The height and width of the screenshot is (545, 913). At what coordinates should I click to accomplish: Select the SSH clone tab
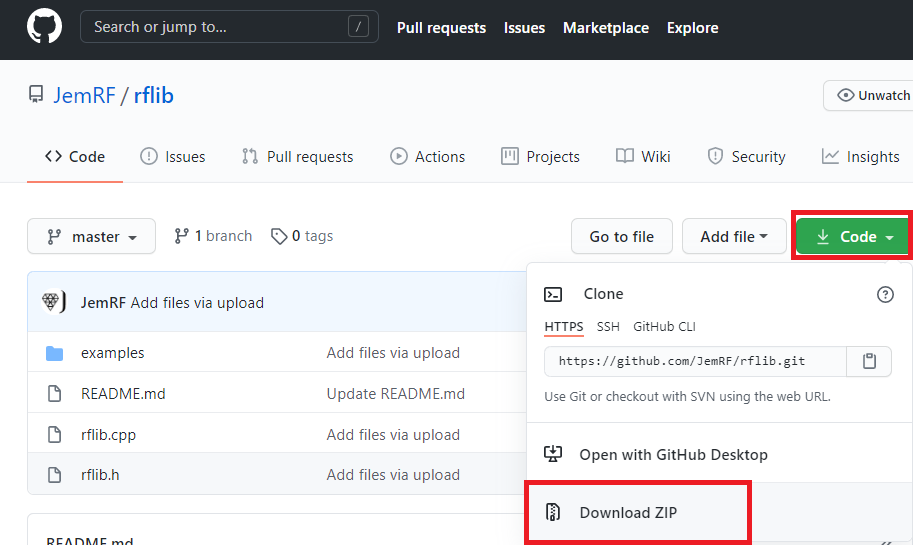tap(608, 327)
